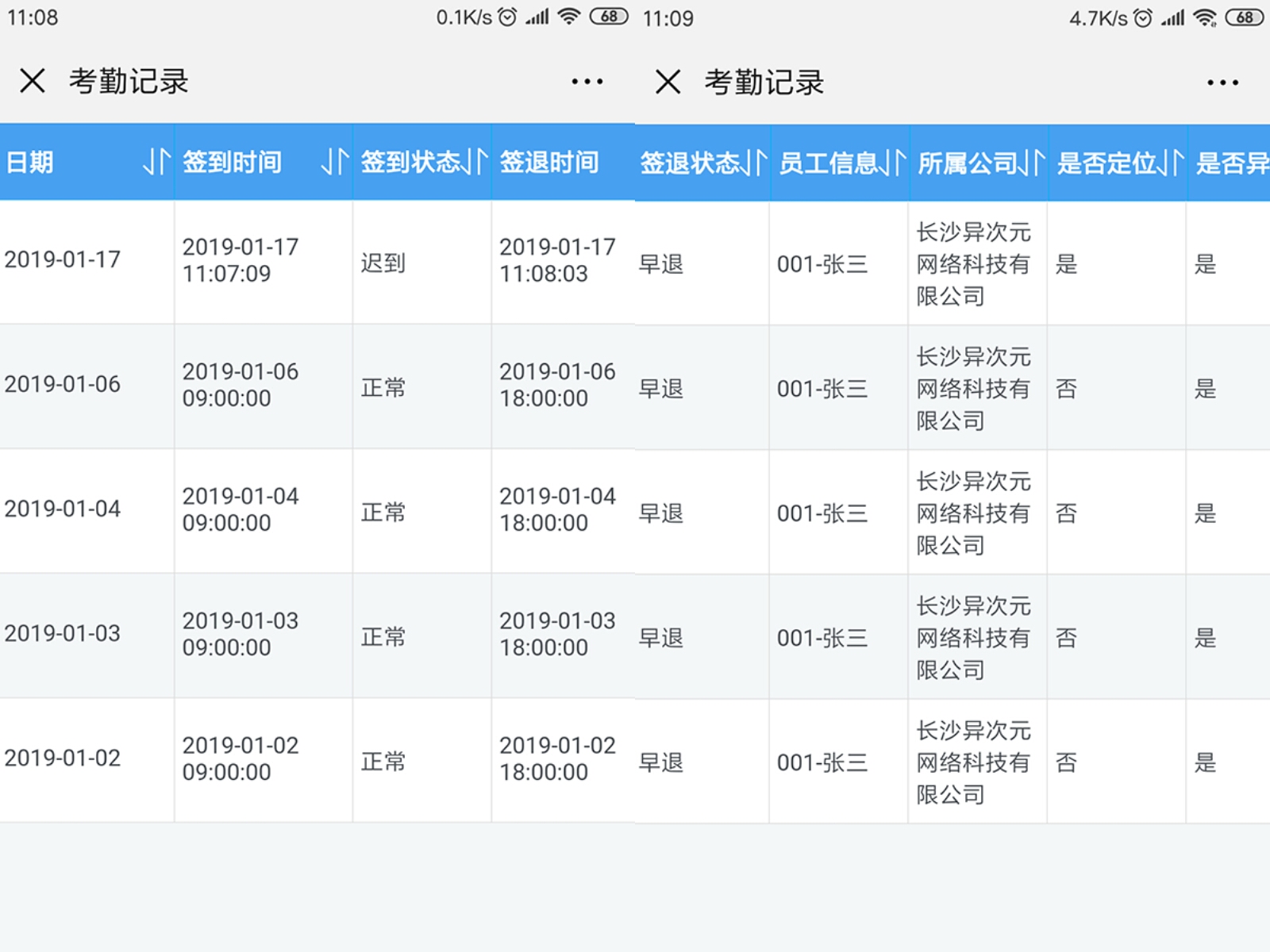Select 是 in the first row 是否定位 column
Image resolution: width=1270 pixels, height=952 pixels.
click(1067, 263)
